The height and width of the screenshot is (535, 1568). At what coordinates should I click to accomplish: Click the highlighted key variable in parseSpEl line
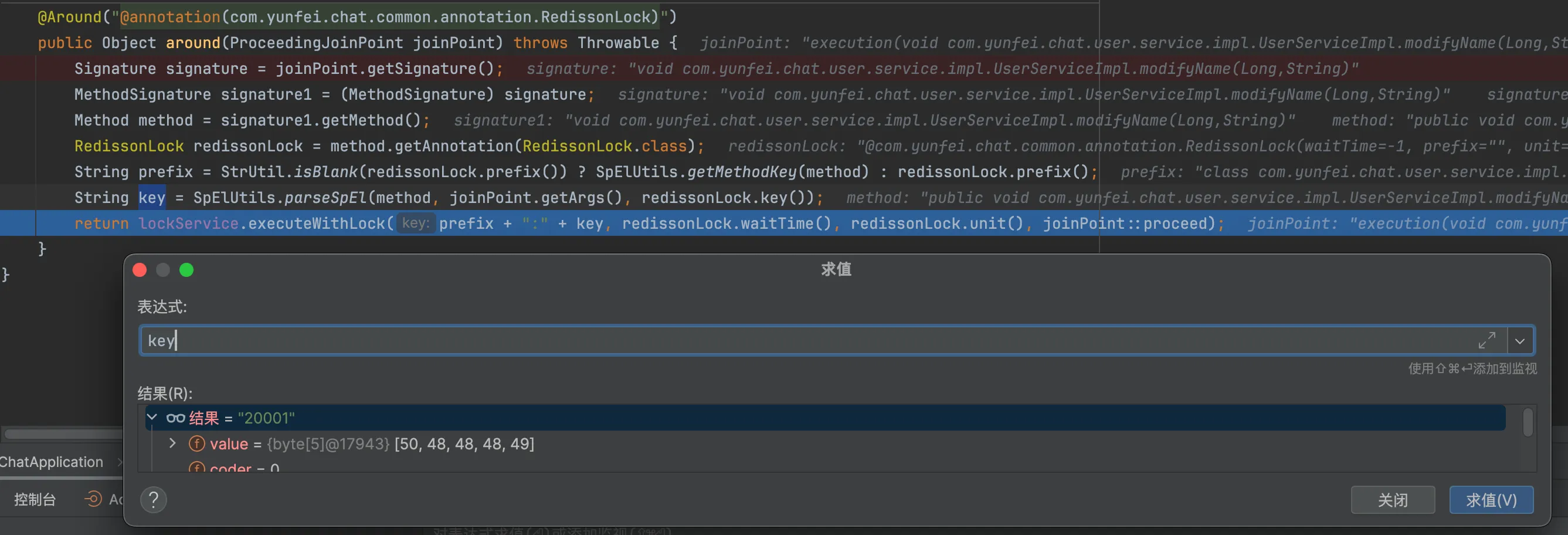point(151,197)
